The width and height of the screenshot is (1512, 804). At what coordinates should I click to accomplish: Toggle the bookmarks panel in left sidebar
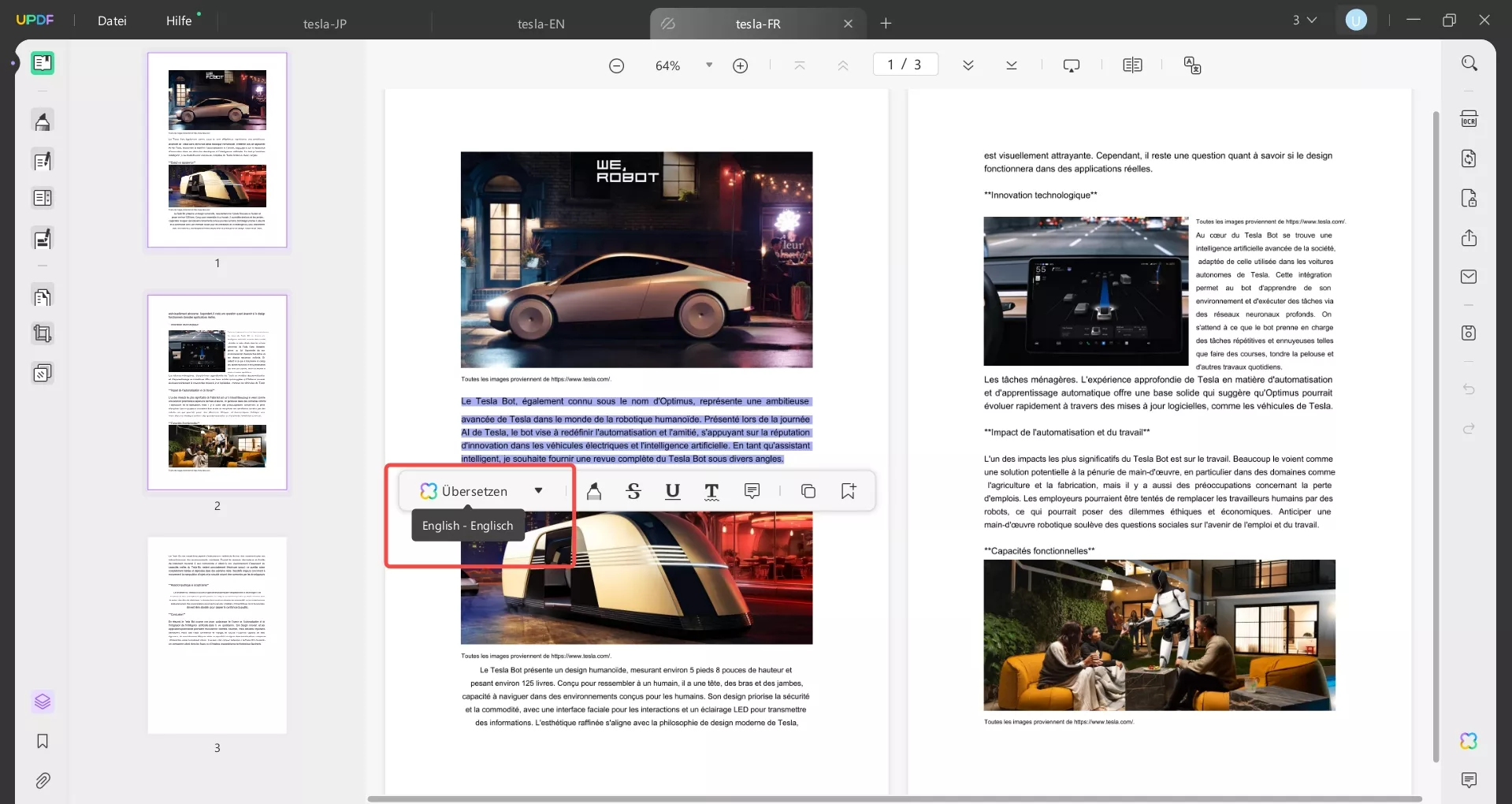pyautogui.click(x=43, y=741)
